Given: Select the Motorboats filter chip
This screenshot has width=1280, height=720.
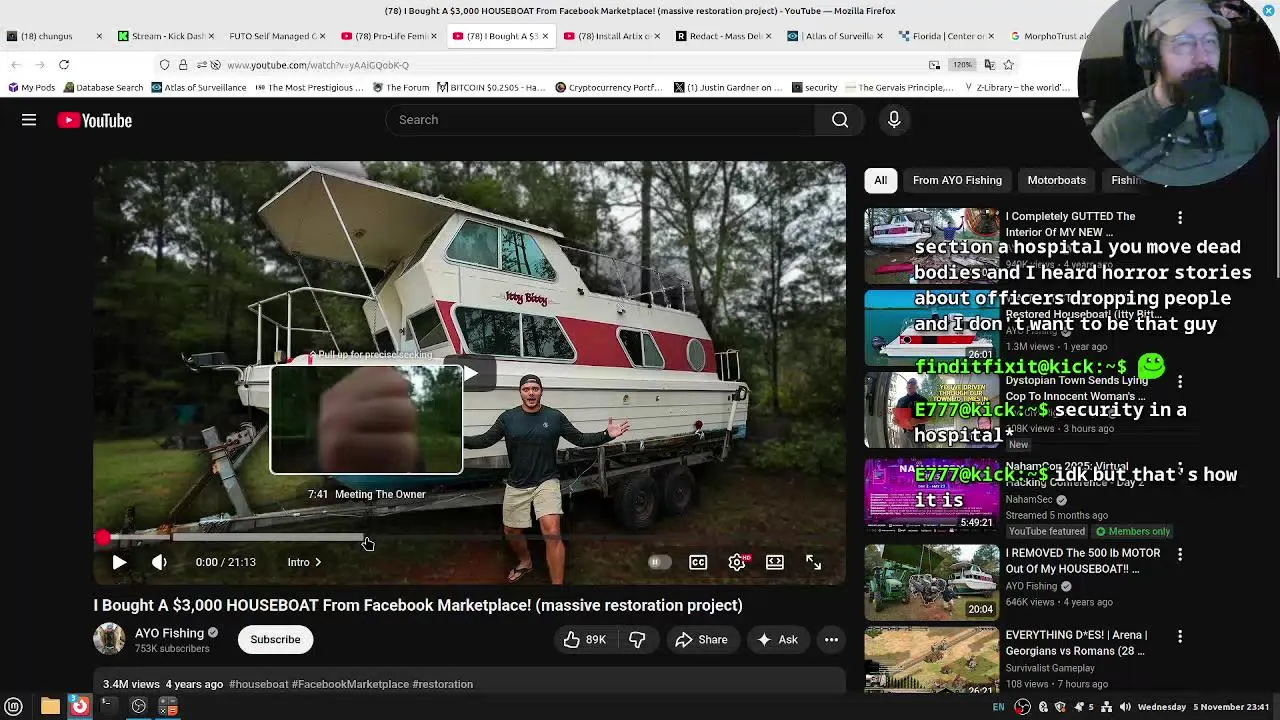Looking at the screenshot, I should tap(1056, 180).
